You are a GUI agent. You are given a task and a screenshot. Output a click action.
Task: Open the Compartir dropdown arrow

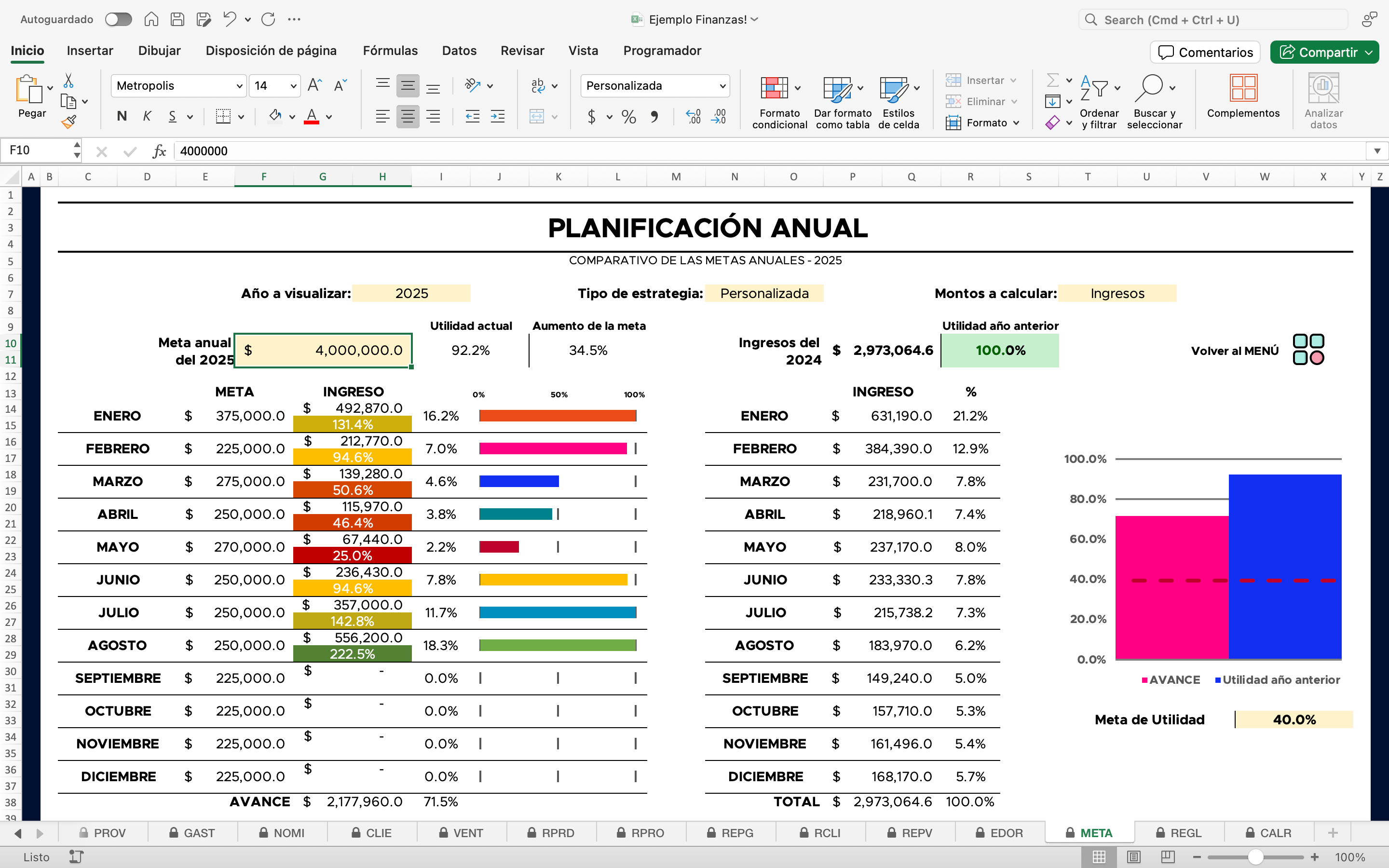coord(1370,52)
